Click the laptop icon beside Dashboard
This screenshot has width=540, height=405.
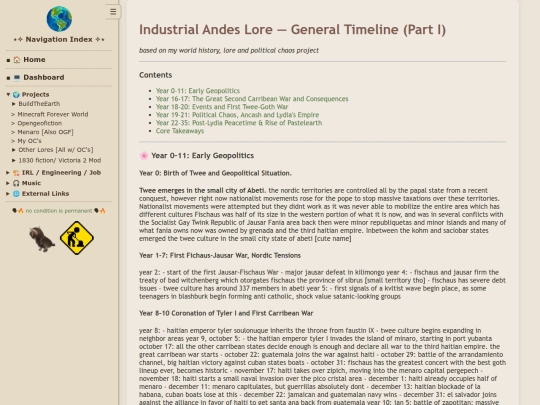[x=17, y=77]
